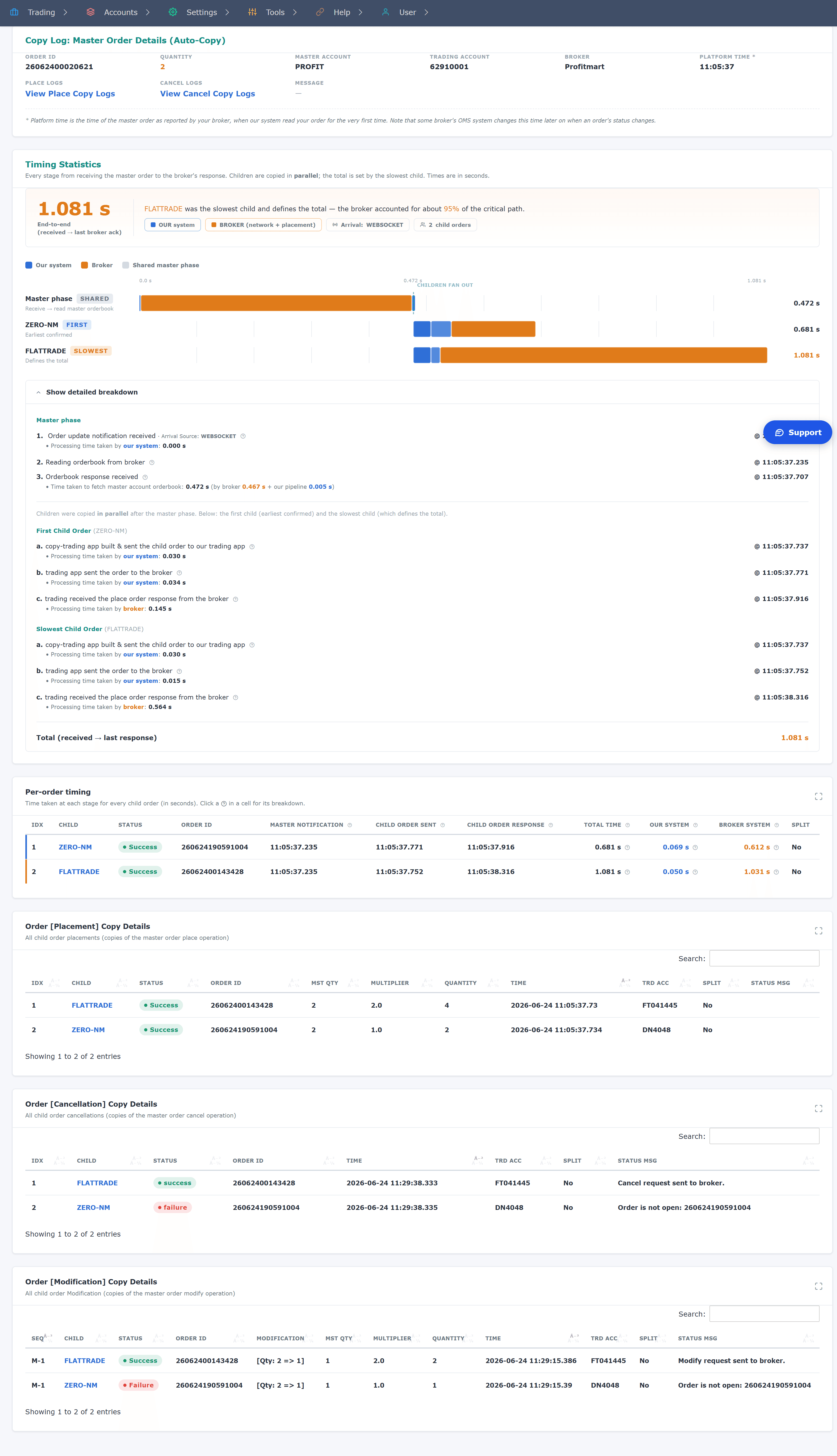Click the Master phase orange timeline bar
The image size is (837, 1456).
coord(276,303)
